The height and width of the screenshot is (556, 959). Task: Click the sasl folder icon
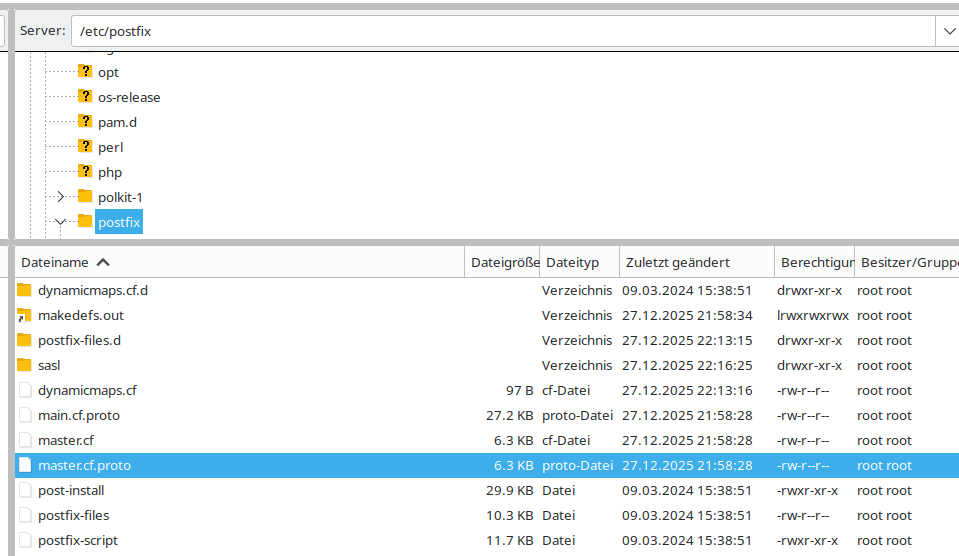[x=25, y=366]
